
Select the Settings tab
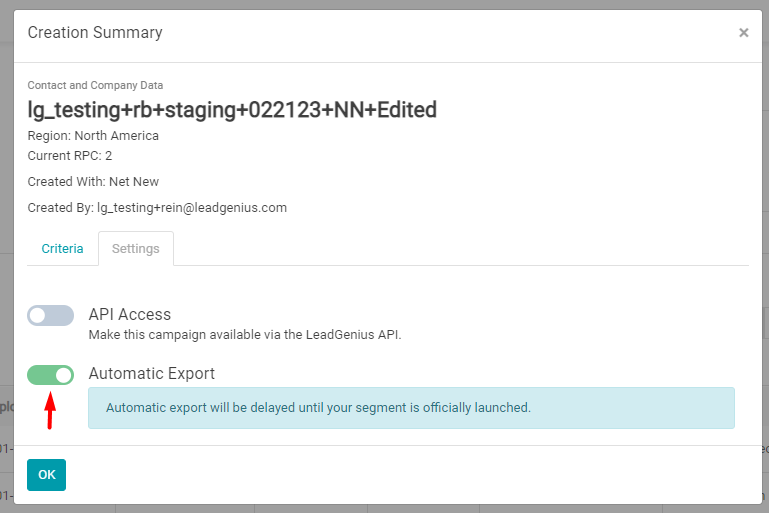coord(136,249)
